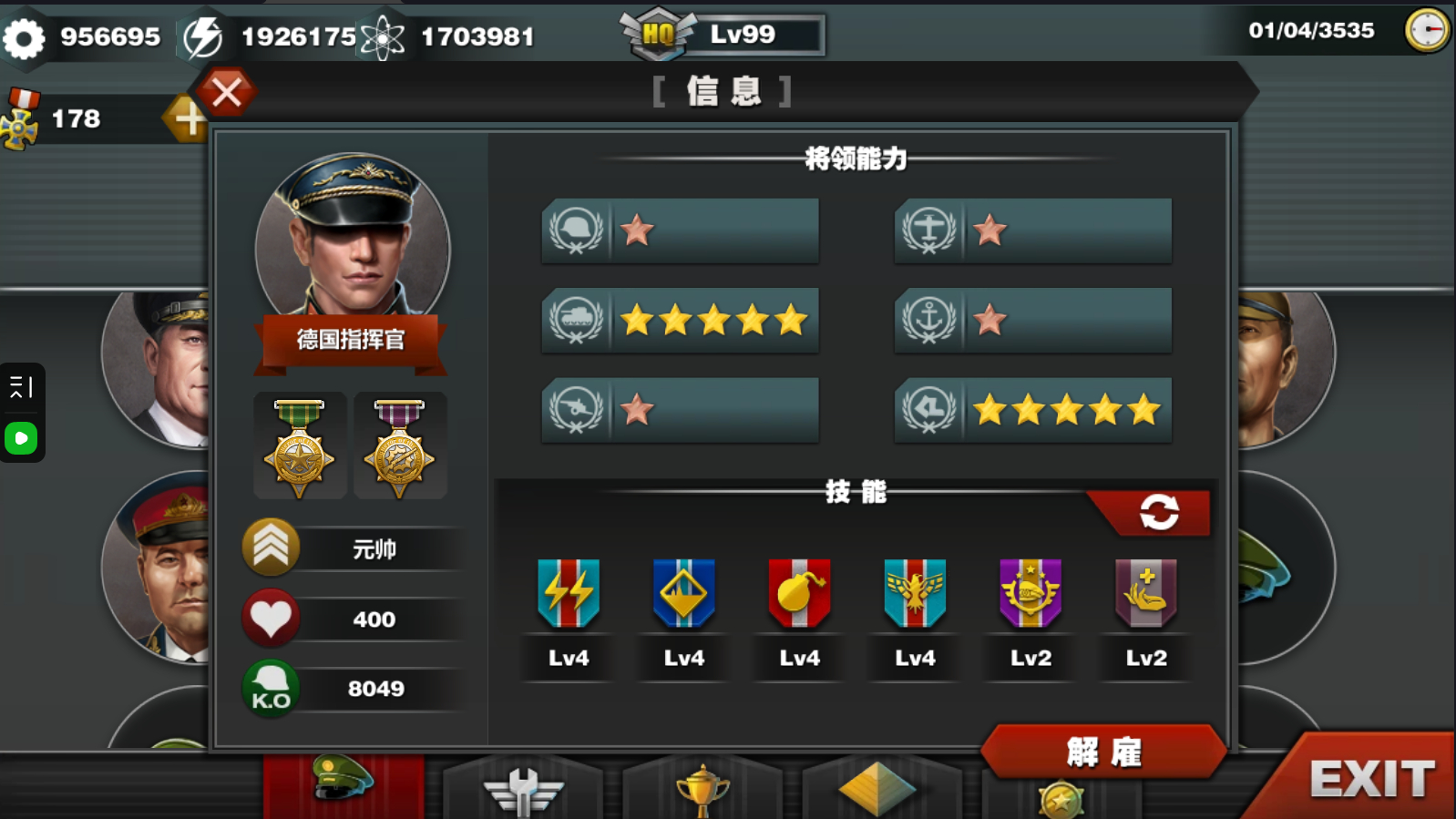Image resolution: width=1456 pixels, height=819 pixels.
Task: Tap the green record overlay button
Action: [x=21, y=439]
